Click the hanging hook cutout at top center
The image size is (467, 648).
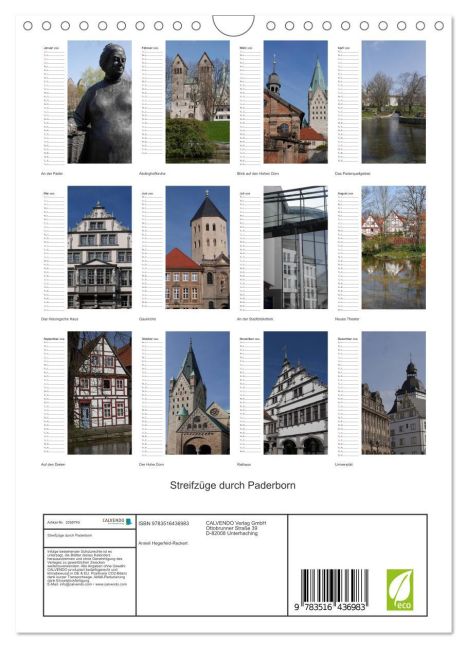[233, 25]
